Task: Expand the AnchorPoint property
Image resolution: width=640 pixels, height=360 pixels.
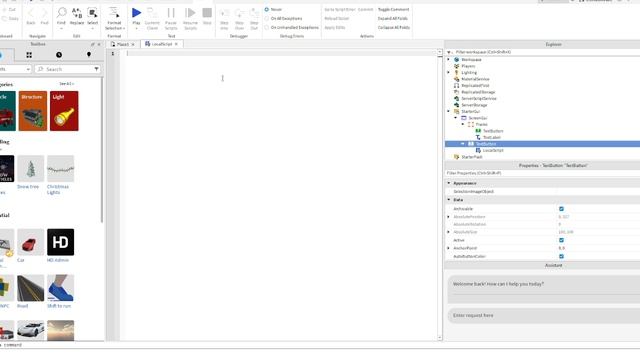Action: tap(449, 248)
